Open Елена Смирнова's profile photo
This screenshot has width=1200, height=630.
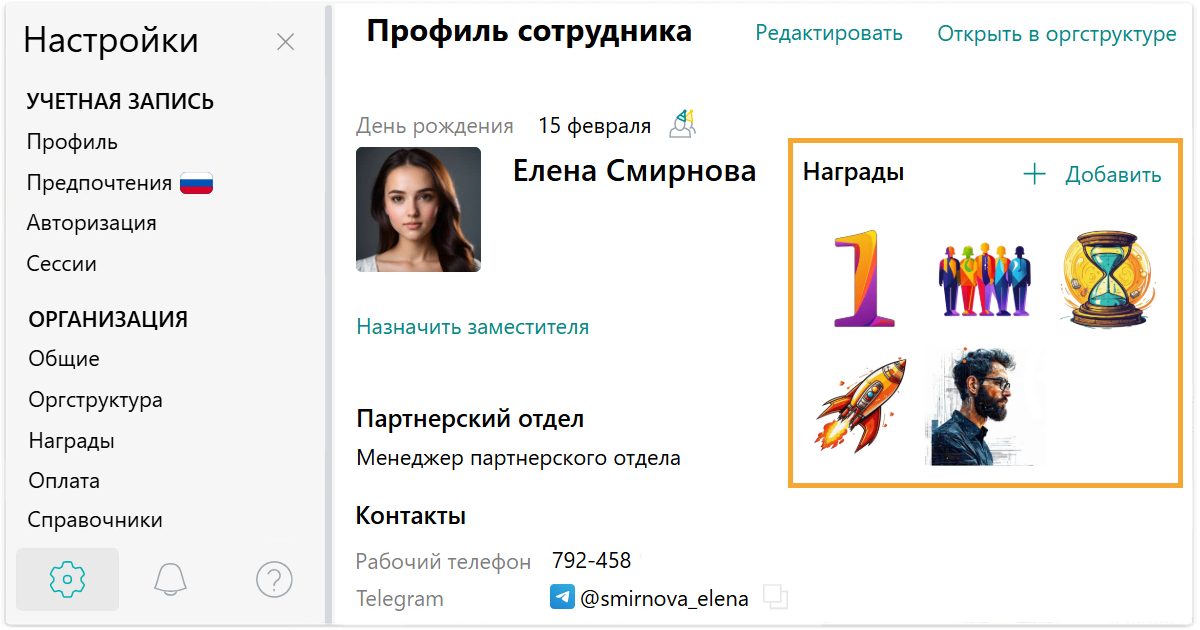click(x=418, y=210)
